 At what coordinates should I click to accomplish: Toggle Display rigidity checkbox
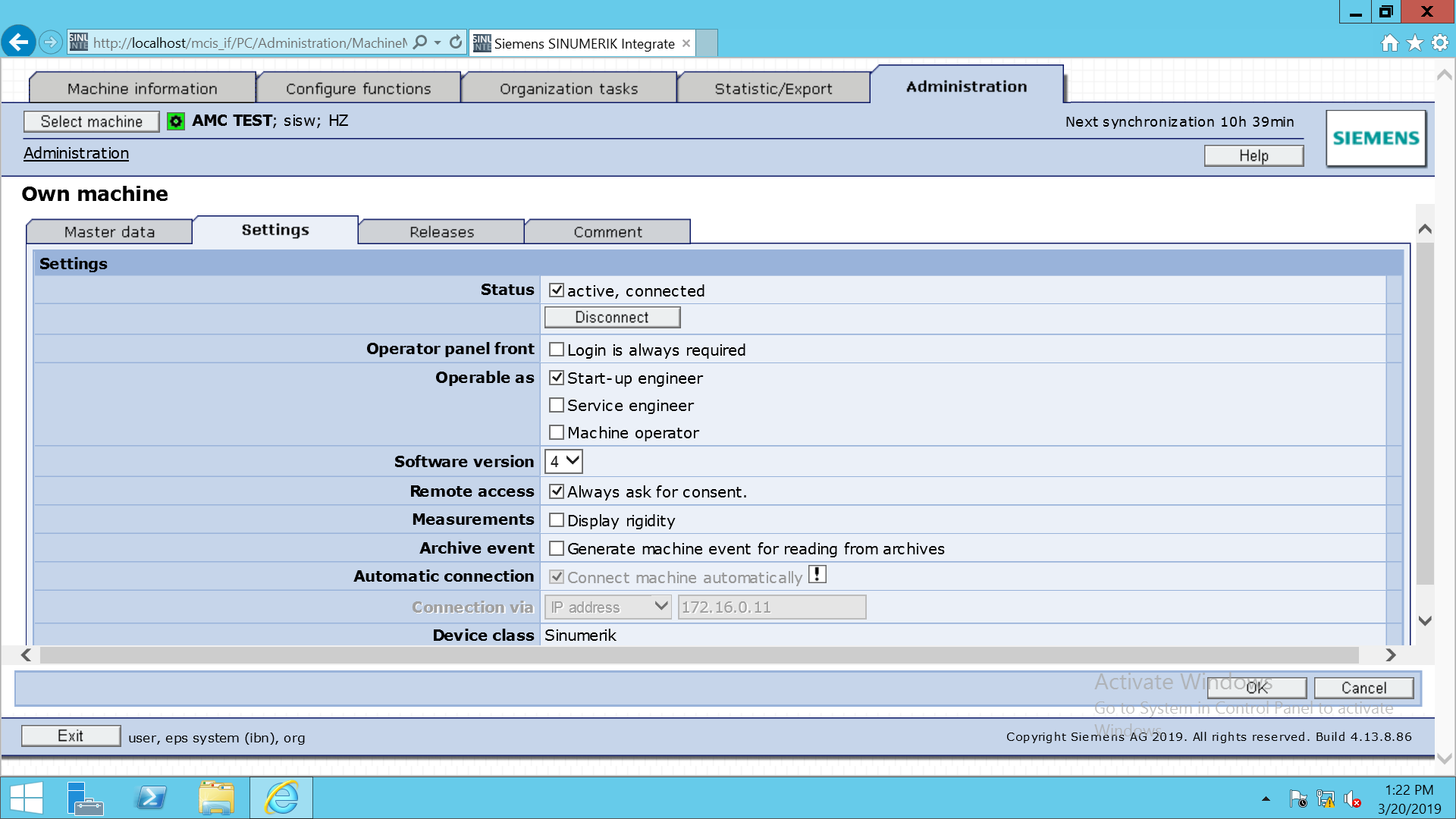tap(557, 520)
